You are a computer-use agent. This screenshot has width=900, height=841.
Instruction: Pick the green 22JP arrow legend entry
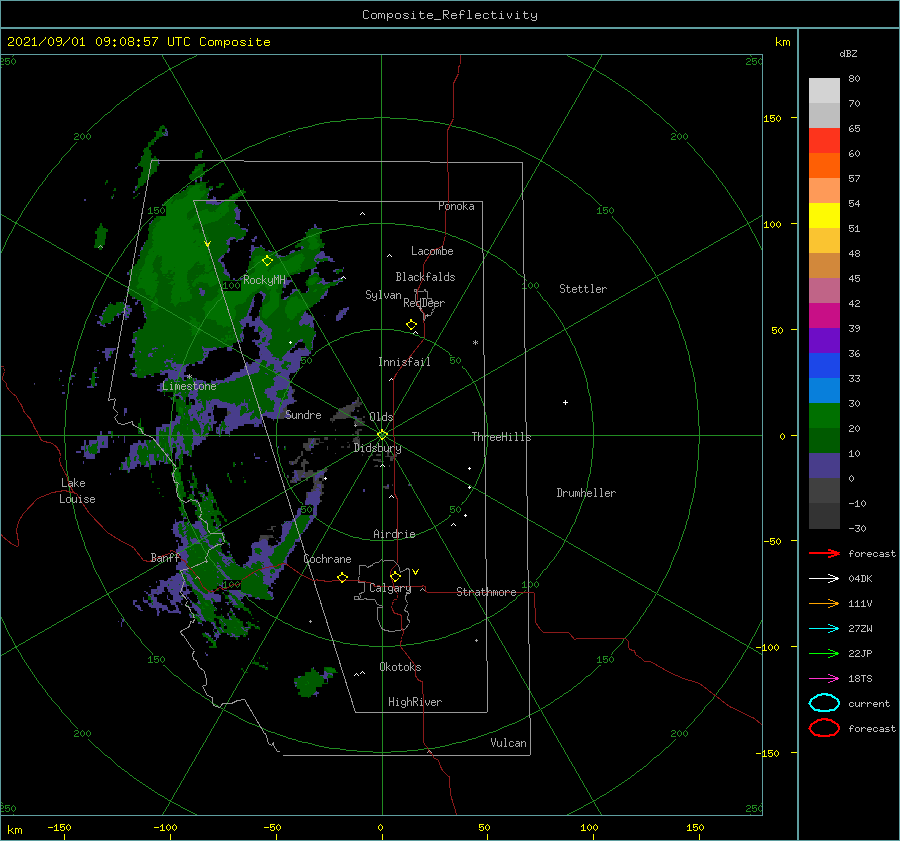click(x=824, y=653)
